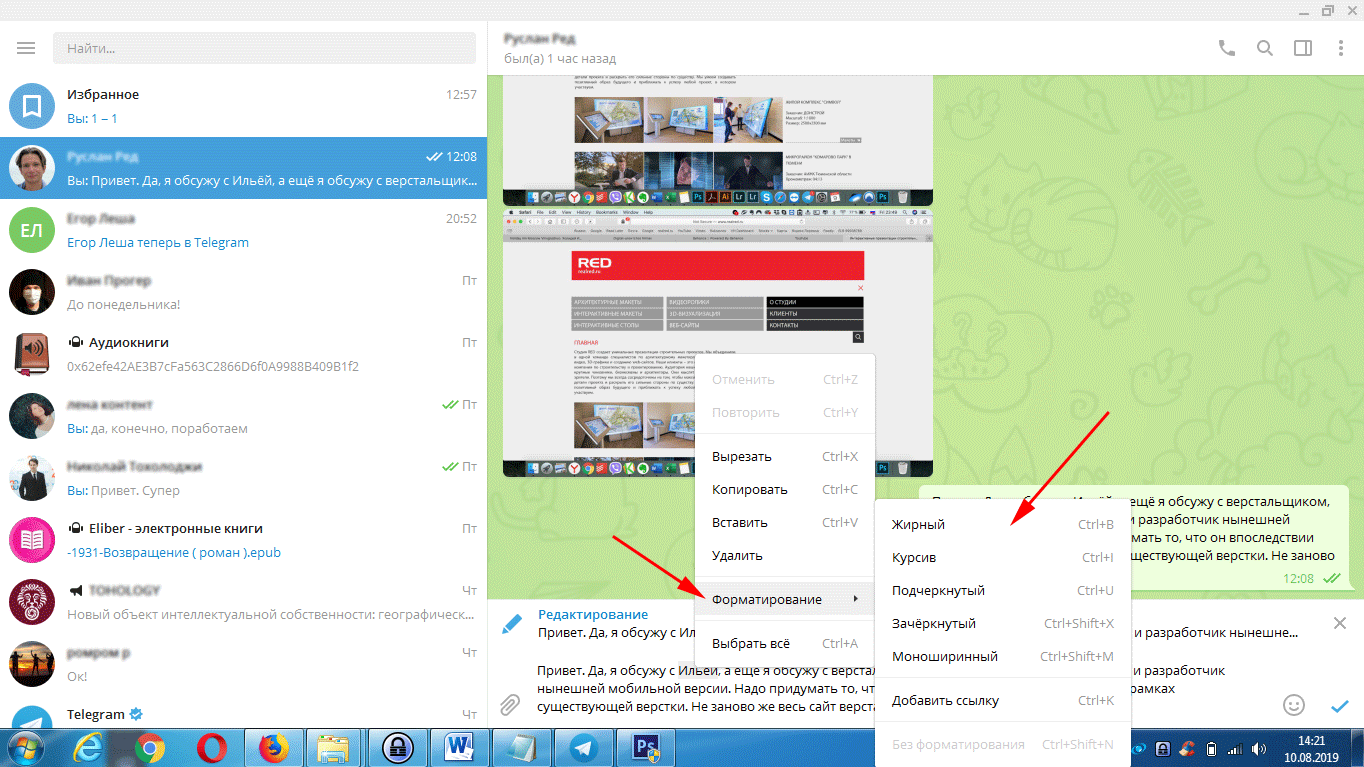The width and height of the screenshot is (1364, 767).
Task: Type in the Найти search field
Action: 264,48
